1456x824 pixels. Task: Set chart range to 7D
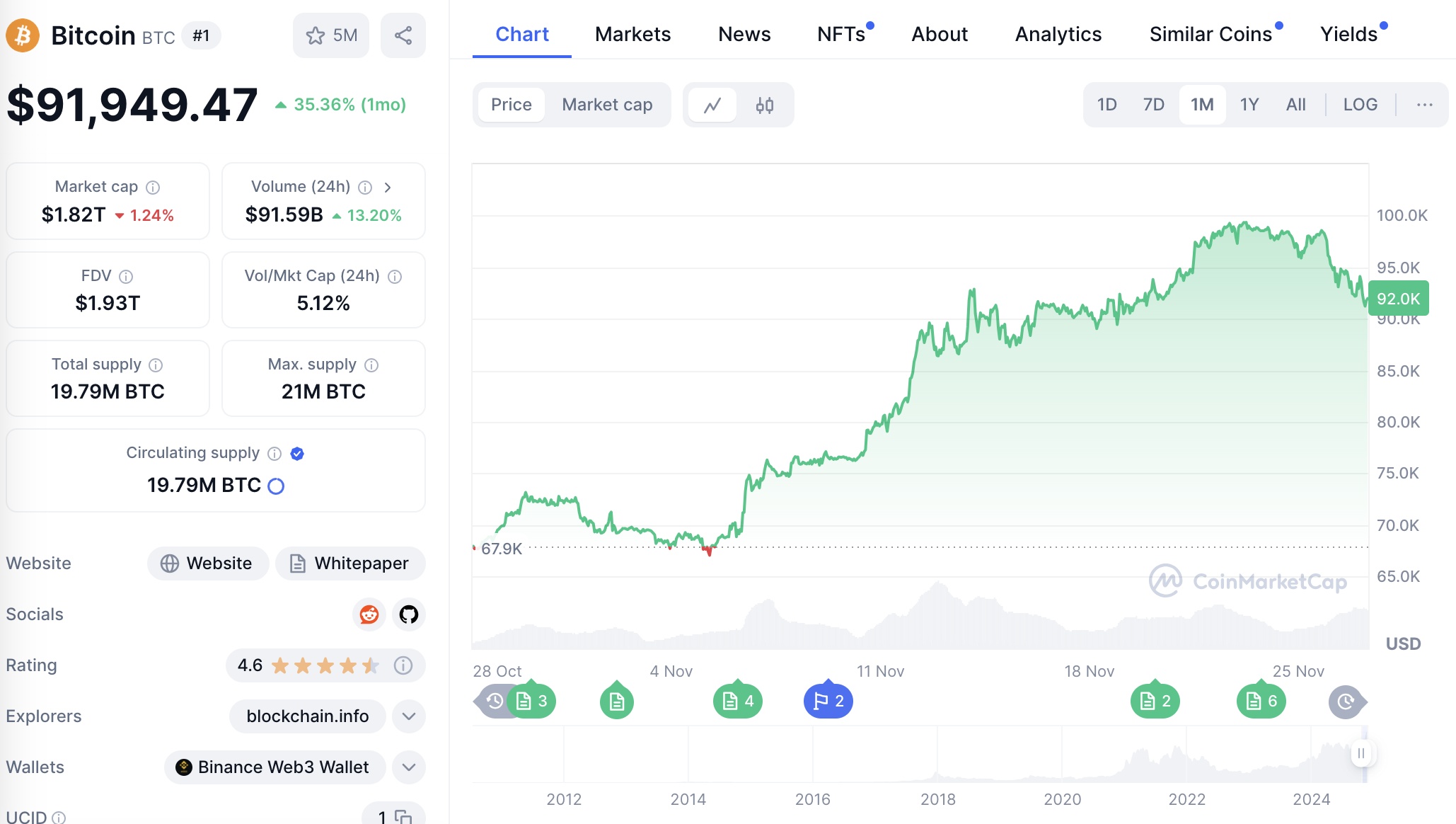click(1154, 105)
